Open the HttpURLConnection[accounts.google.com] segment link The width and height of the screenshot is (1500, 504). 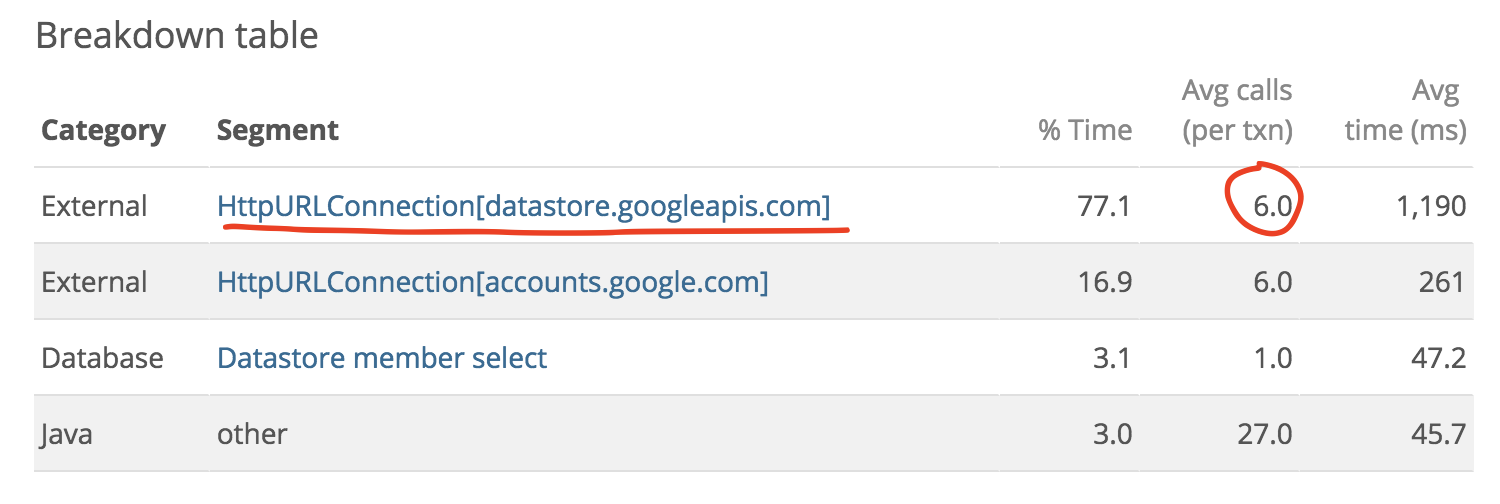point(493,283)
